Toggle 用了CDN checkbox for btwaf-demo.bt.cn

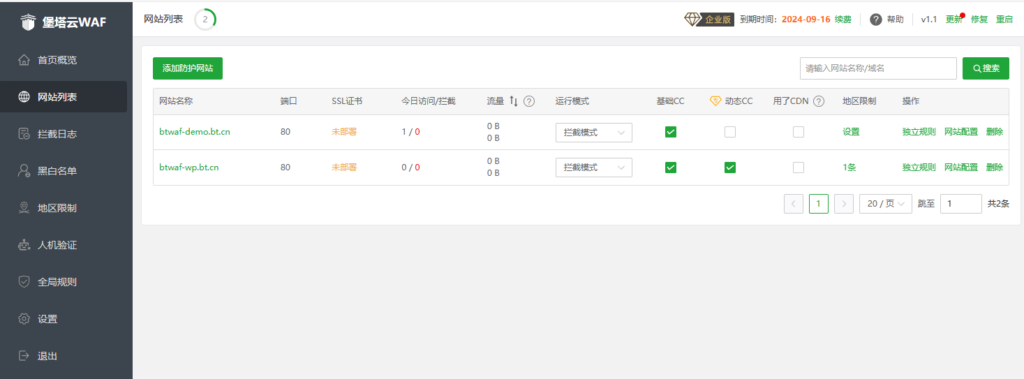[798, 132]
